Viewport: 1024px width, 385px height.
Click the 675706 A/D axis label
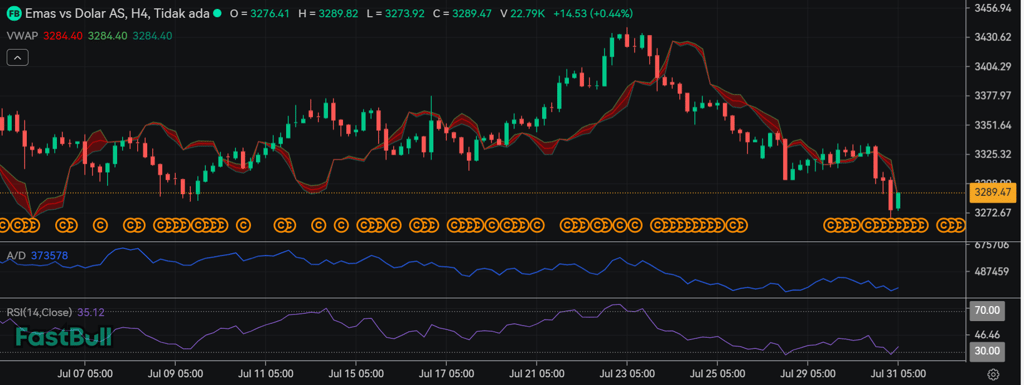pyautogui.click(x=992, y=245)
